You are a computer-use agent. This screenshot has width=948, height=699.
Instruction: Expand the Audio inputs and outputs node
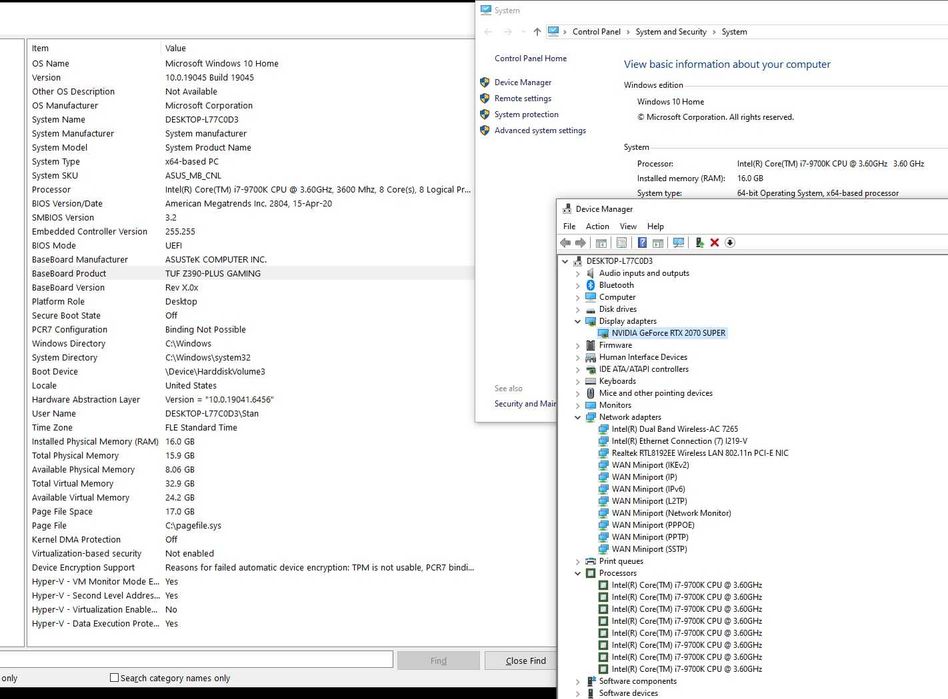[577, 273]
